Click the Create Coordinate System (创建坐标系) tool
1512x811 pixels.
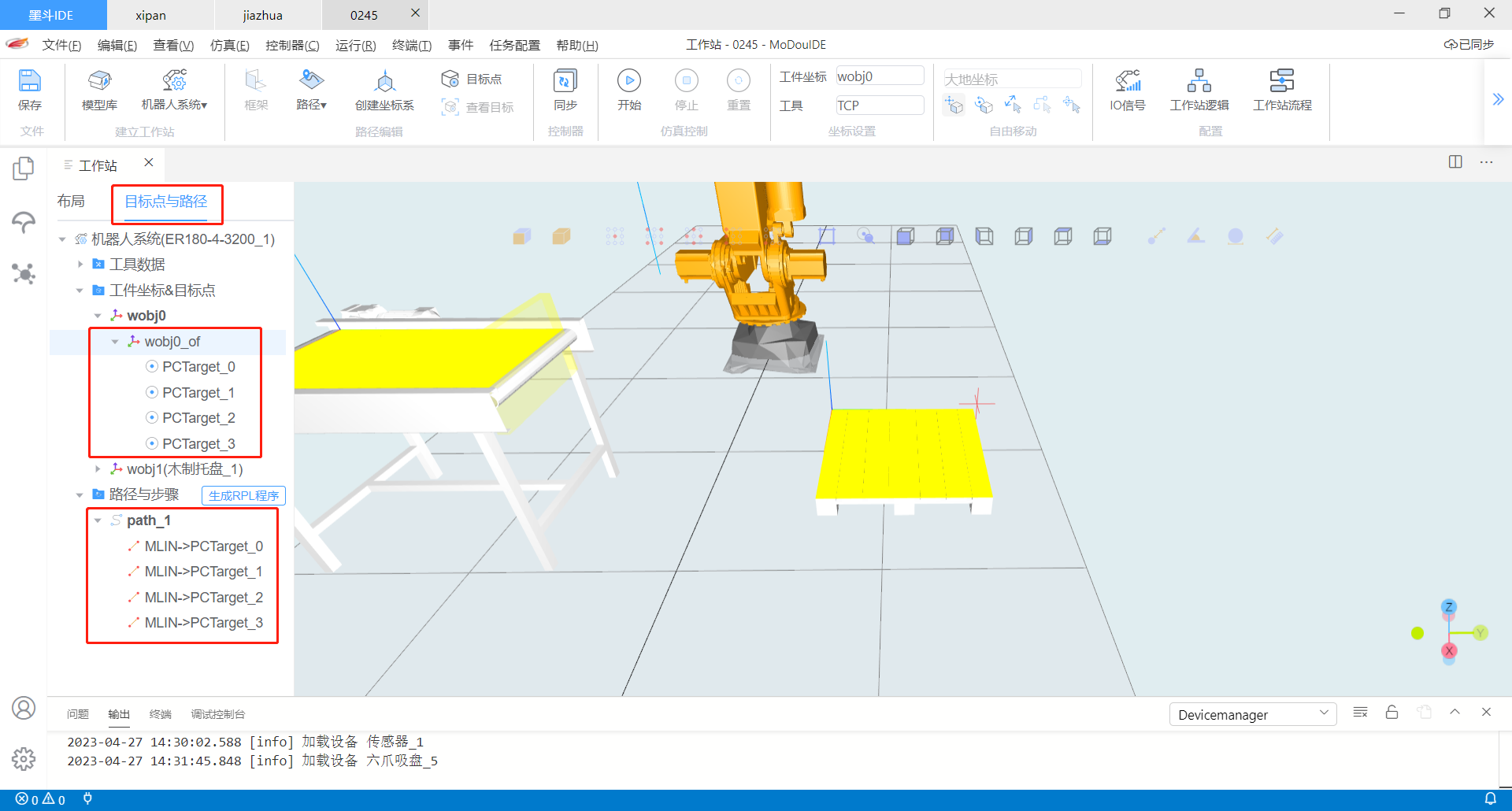click(384, 88)
